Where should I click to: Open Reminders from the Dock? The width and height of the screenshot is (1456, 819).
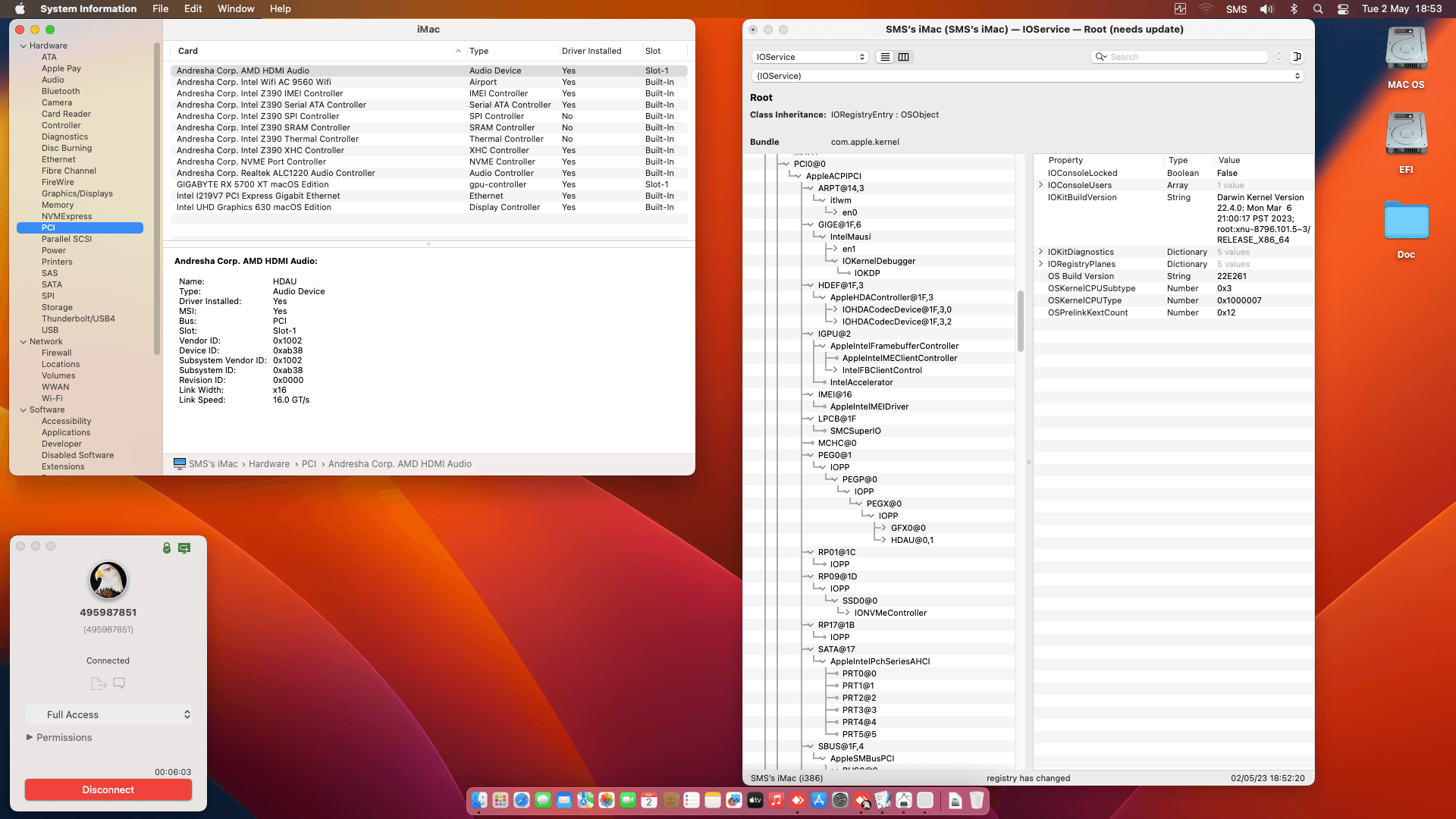tap(692, 800)
